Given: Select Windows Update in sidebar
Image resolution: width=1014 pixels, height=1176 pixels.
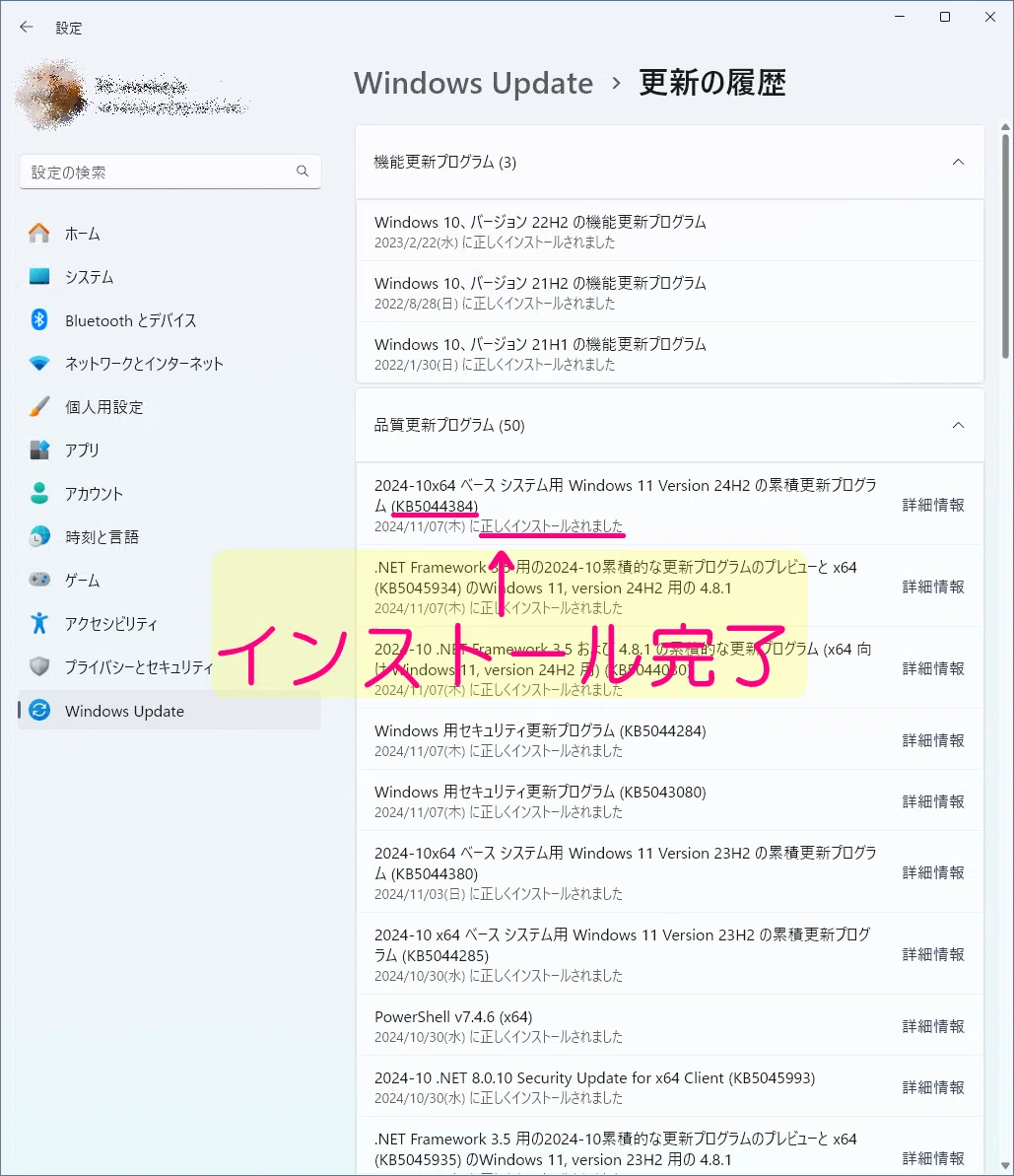Looking at the screenshot, I should pos(169,711).
